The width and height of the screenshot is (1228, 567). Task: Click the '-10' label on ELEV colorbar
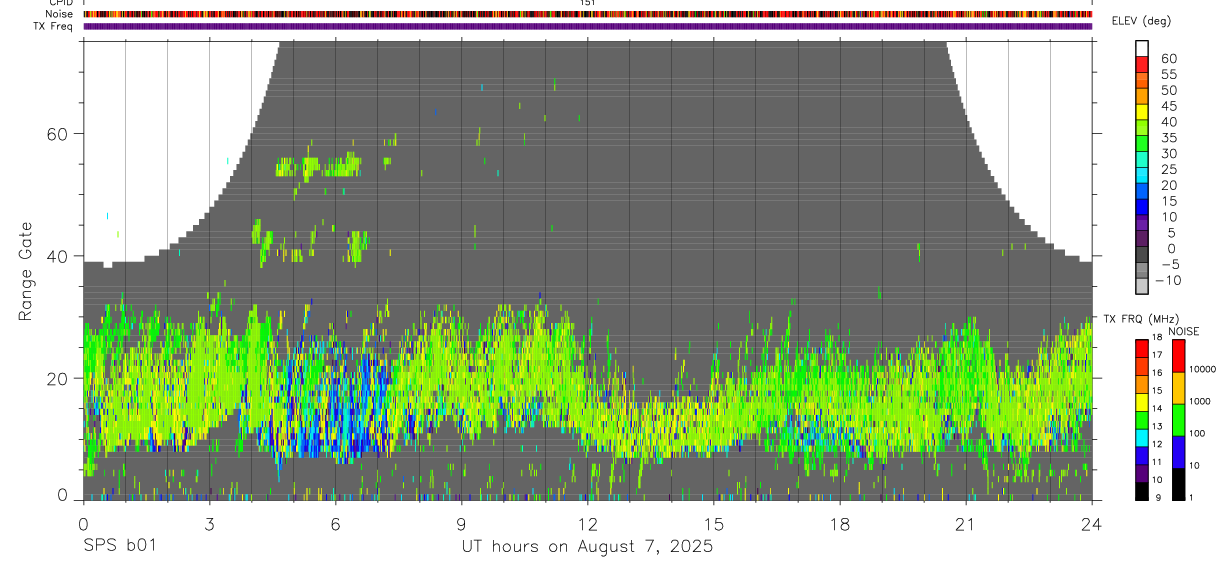pos(1168,280)
